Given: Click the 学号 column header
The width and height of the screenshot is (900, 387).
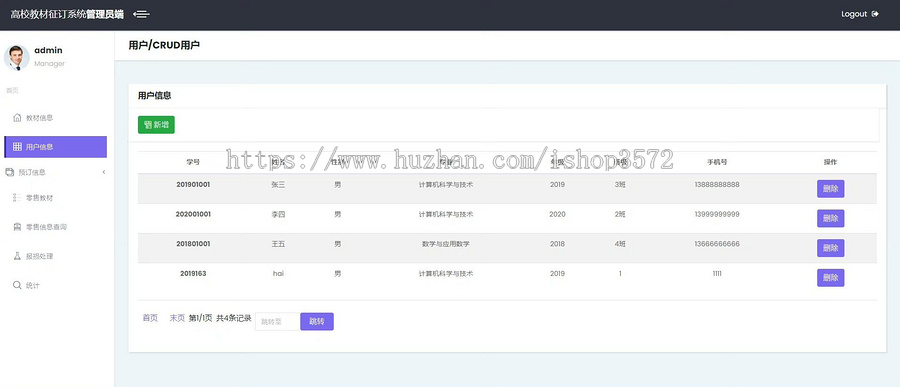Looking at the screenshot, I should pos(193,162).
